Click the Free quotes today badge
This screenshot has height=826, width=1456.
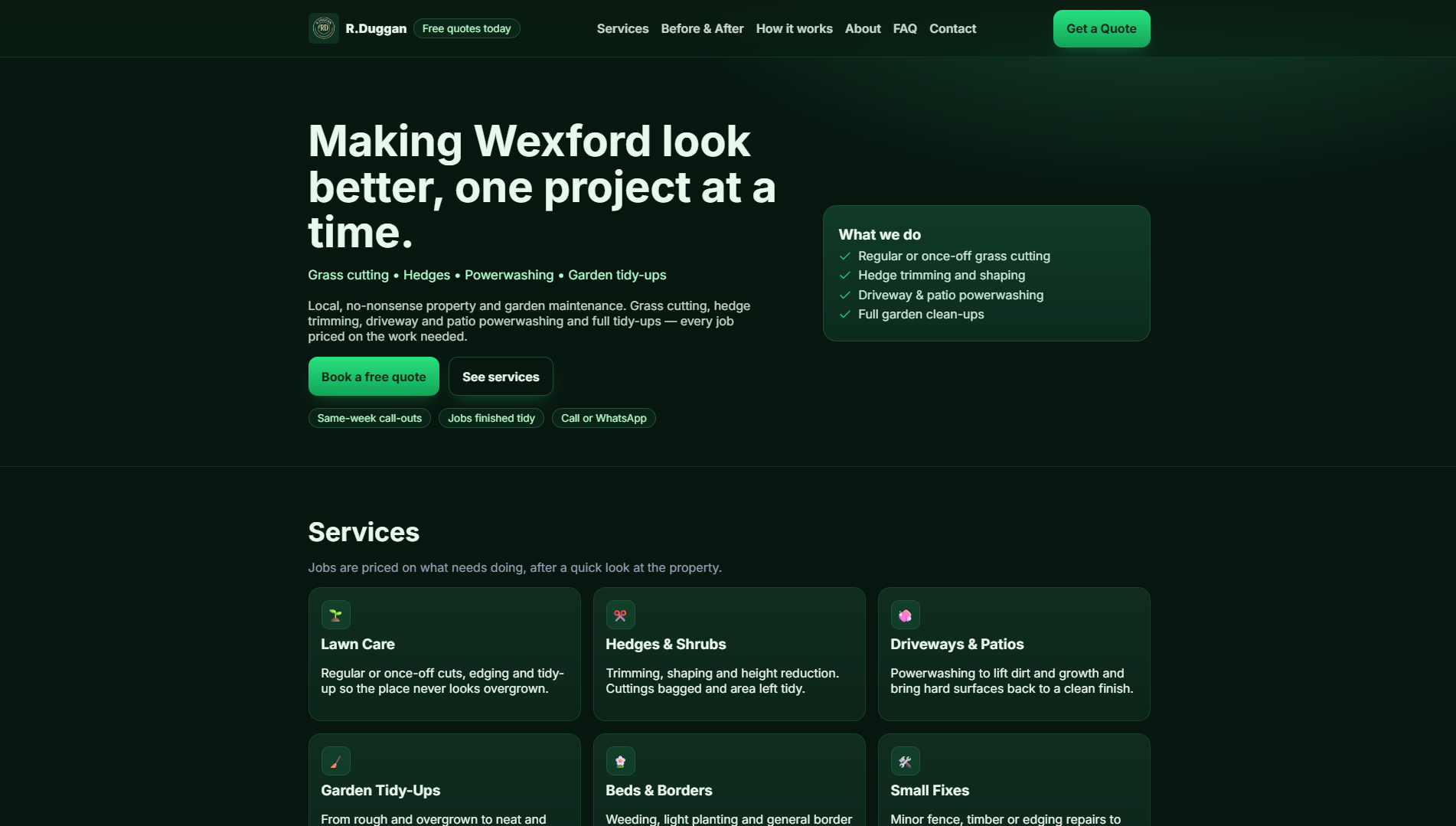click(x=466, y=28)
